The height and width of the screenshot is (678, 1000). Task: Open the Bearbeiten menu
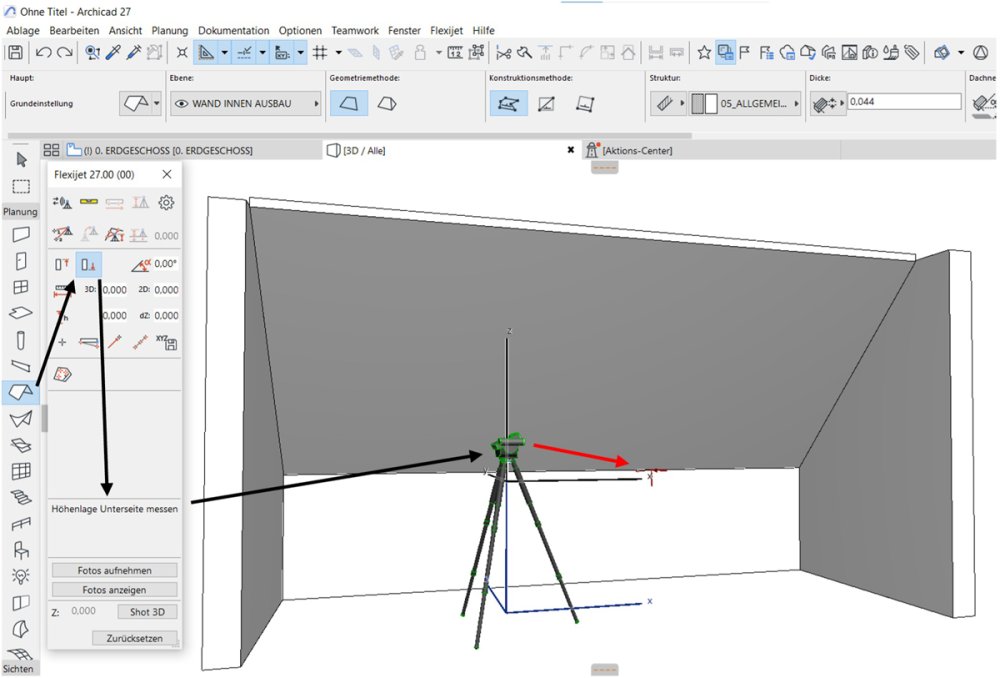tap(74, 30)
